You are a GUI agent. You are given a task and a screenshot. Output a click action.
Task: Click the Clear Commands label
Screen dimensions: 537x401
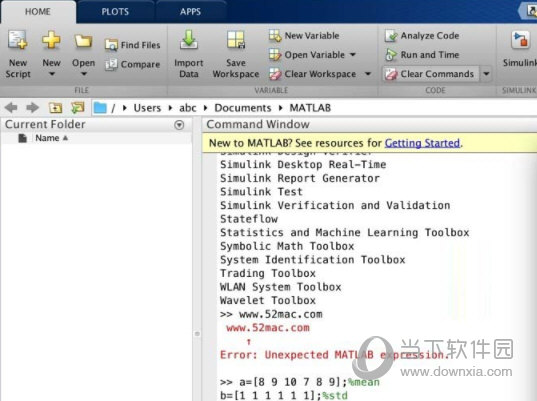click(x=437, y=74)
